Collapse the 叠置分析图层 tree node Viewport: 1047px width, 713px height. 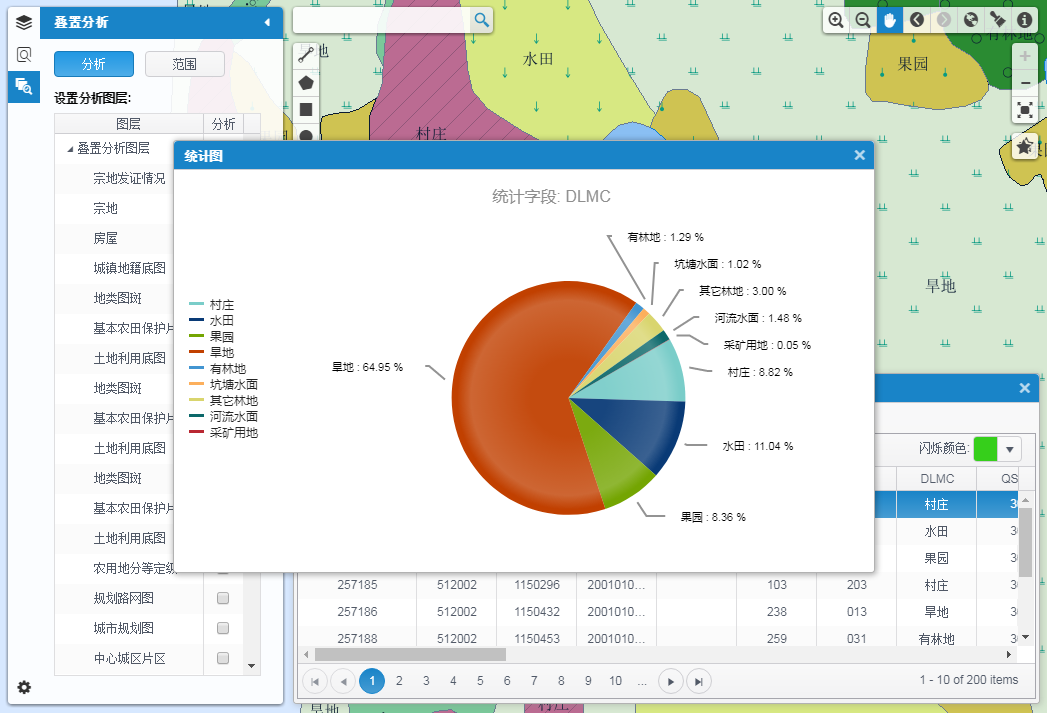click(x=70, y=149)
